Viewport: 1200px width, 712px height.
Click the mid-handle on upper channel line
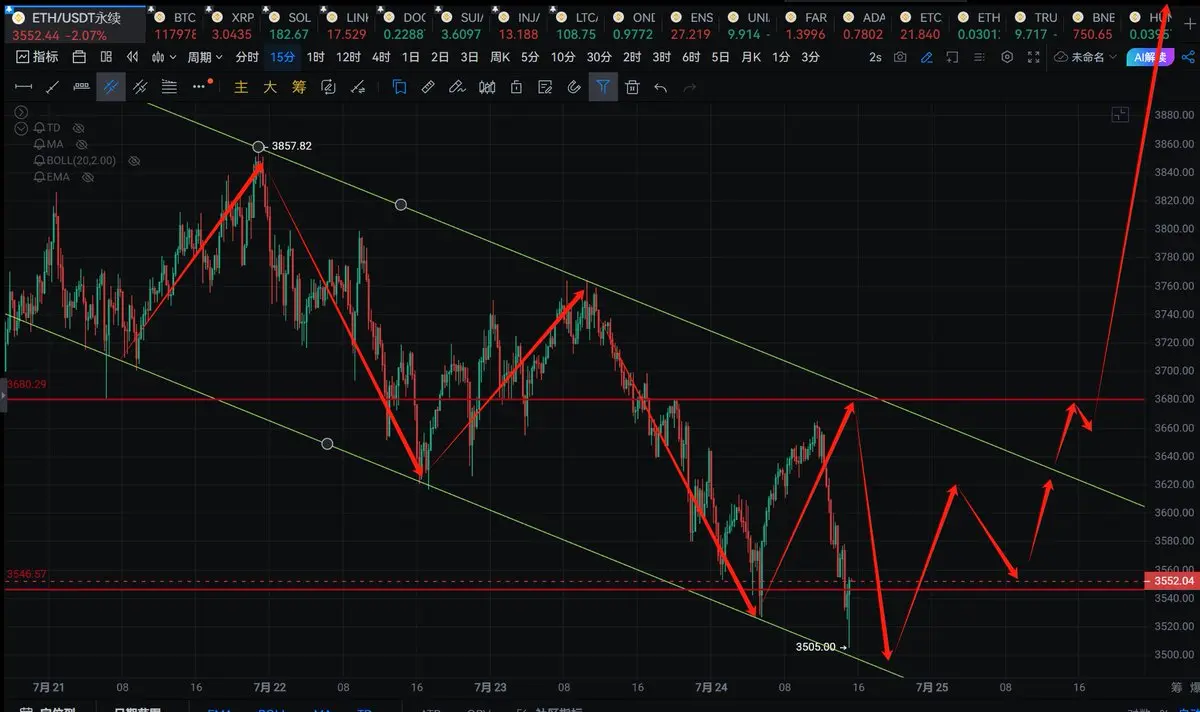[x=401, y=204]
